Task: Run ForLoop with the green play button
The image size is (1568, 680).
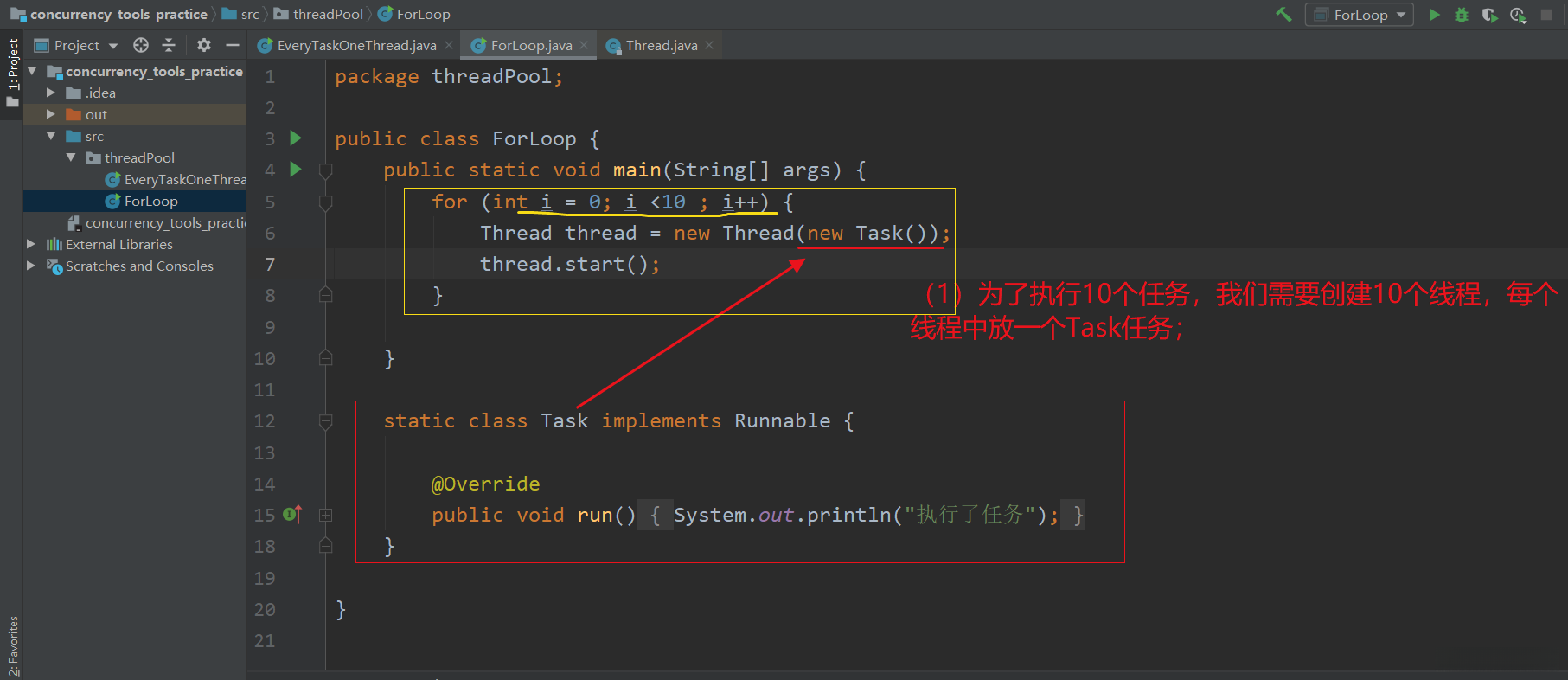Action: (x=1434, y=15)
